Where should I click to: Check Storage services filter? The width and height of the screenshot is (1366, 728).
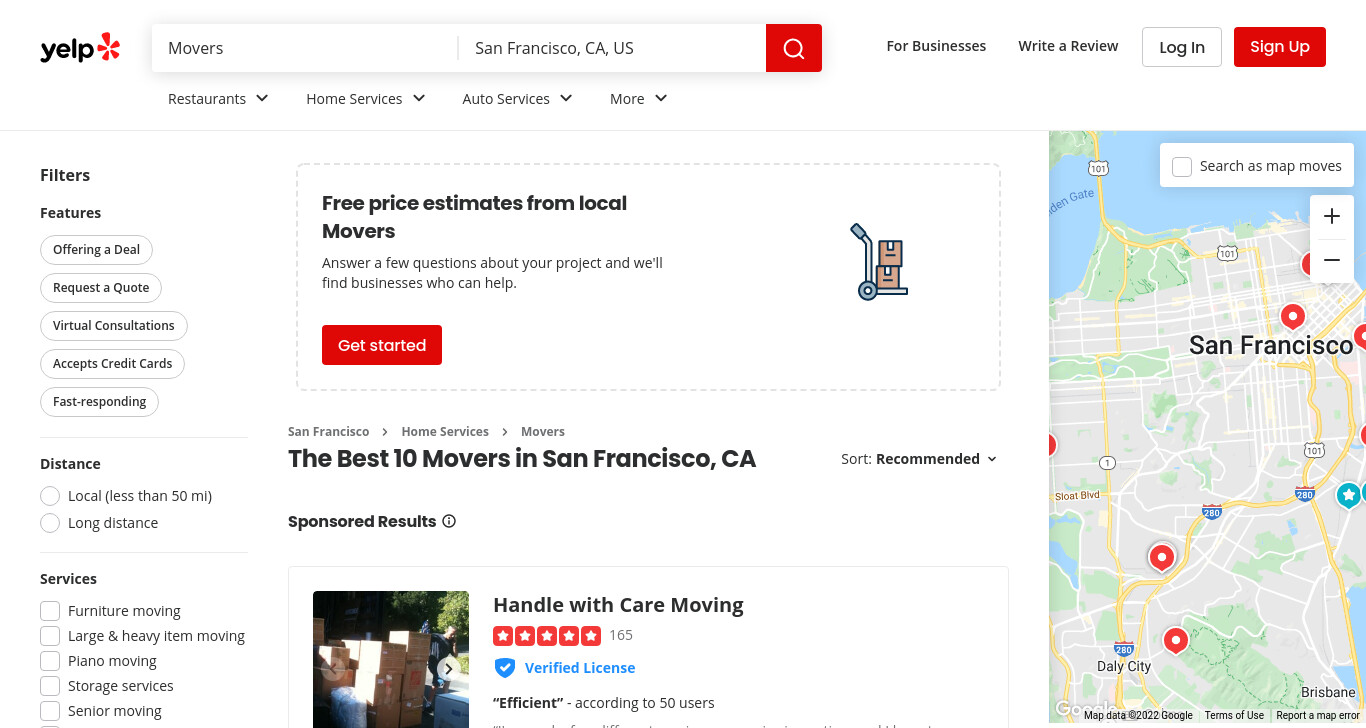50,686
